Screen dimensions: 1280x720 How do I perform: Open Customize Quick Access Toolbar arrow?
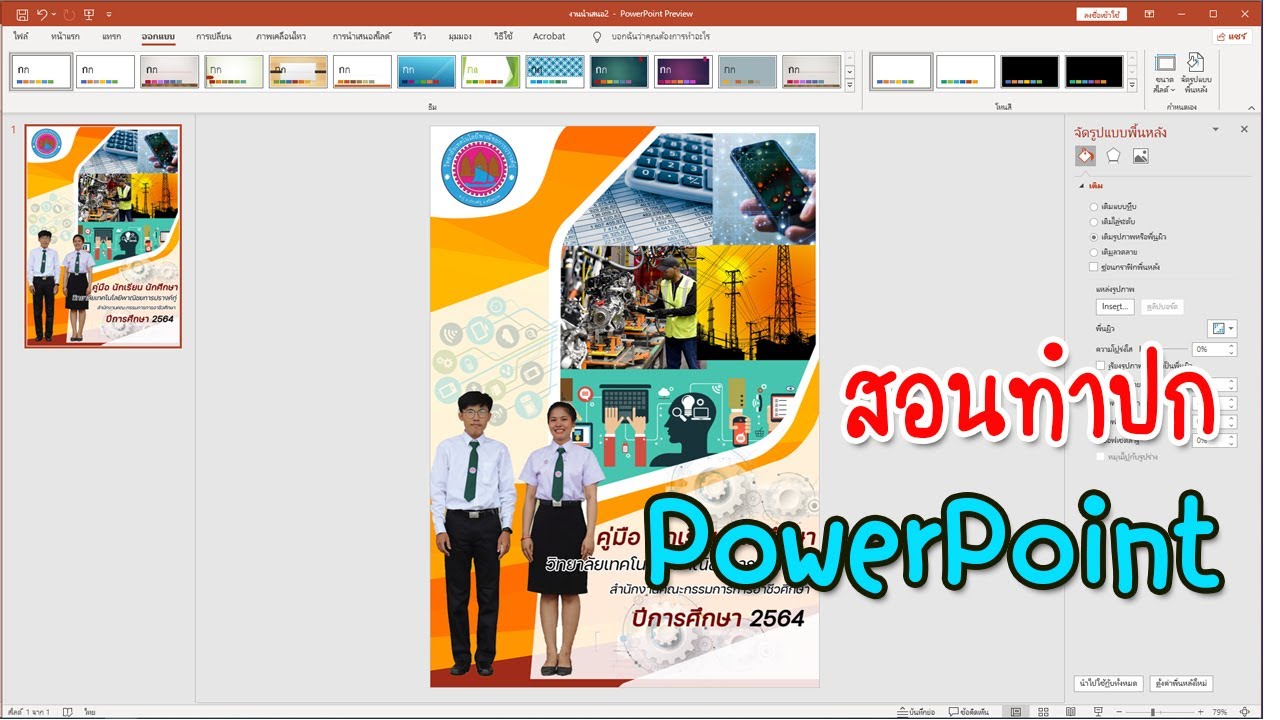point(108,14)
